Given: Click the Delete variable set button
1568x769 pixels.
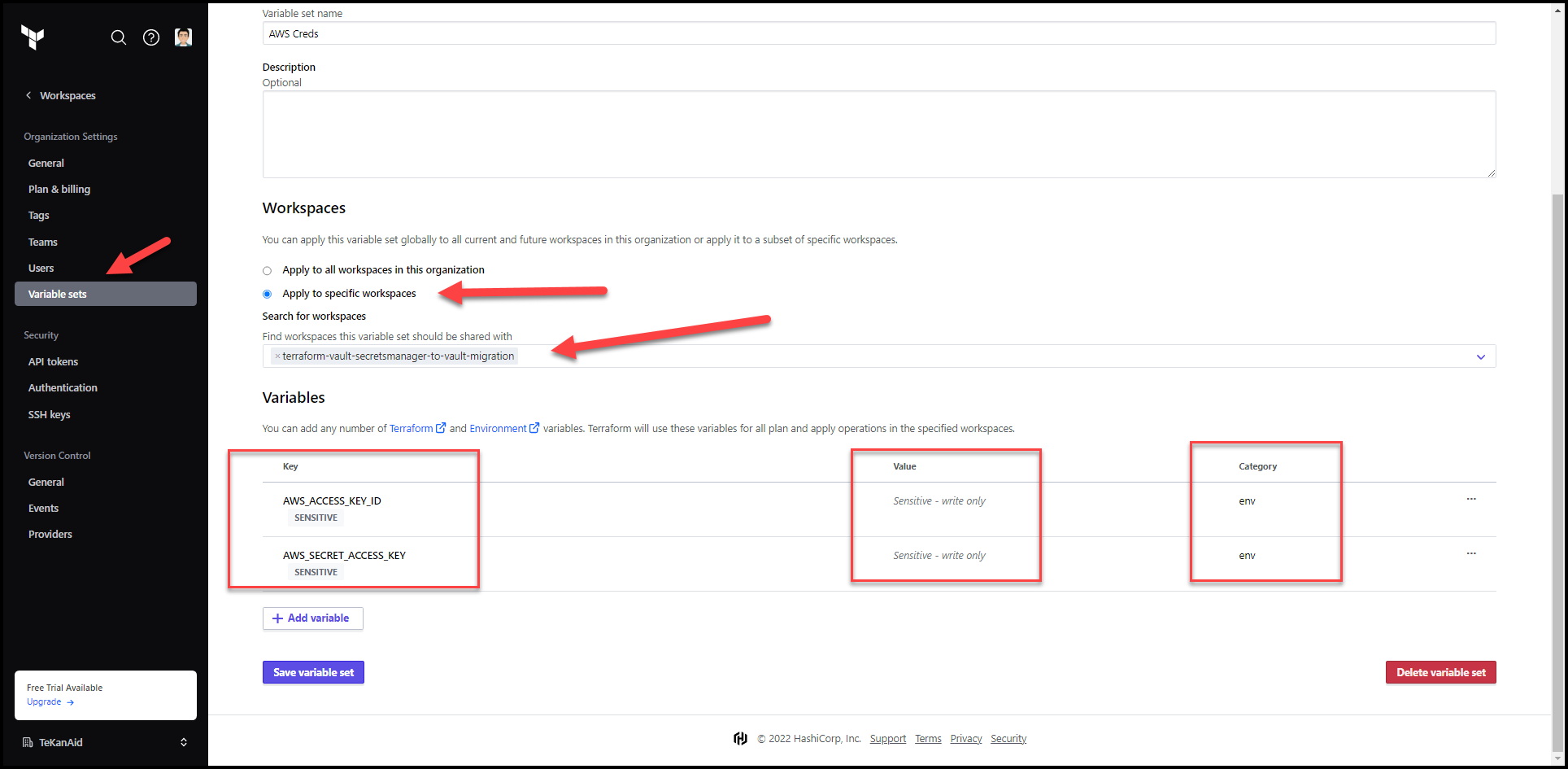Looking at the screenshot, I should pyautogui.click(x=1440, y=672).
